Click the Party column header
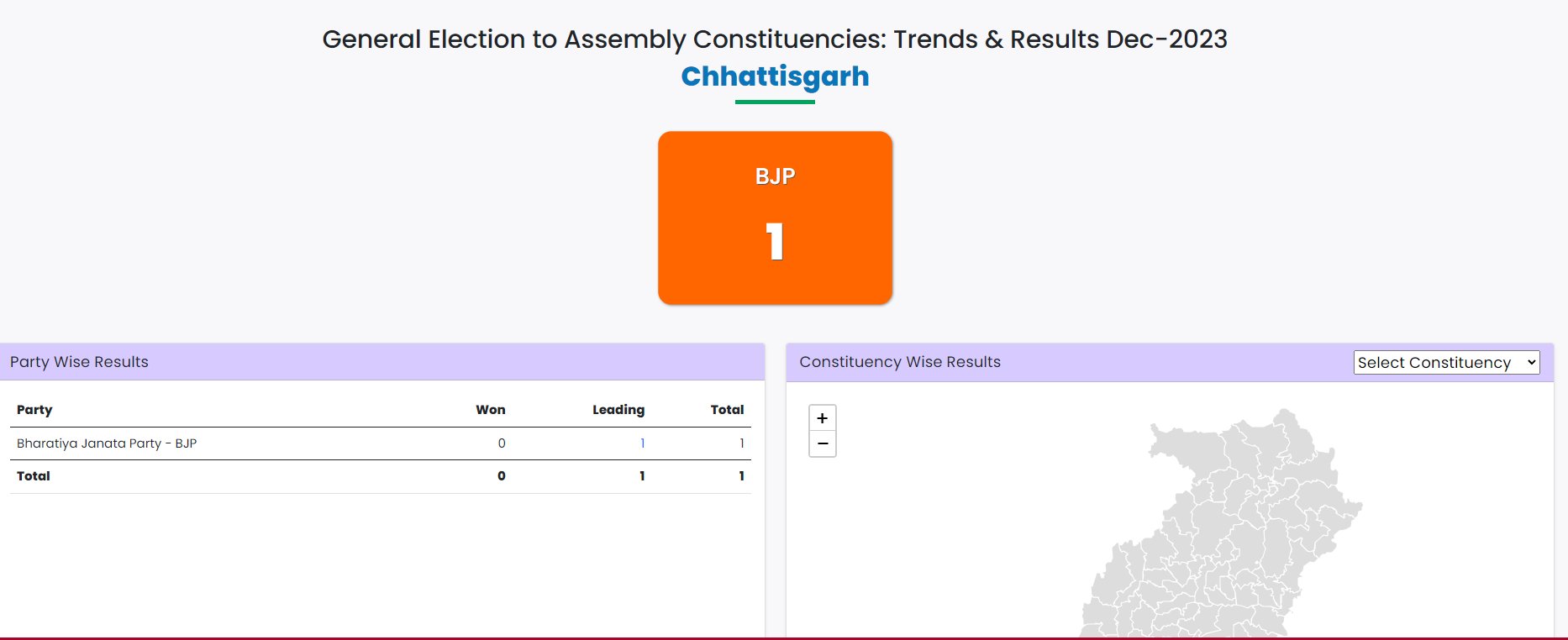The height and width of the screenshot is (640, 1568). click(x=34, y=410)
